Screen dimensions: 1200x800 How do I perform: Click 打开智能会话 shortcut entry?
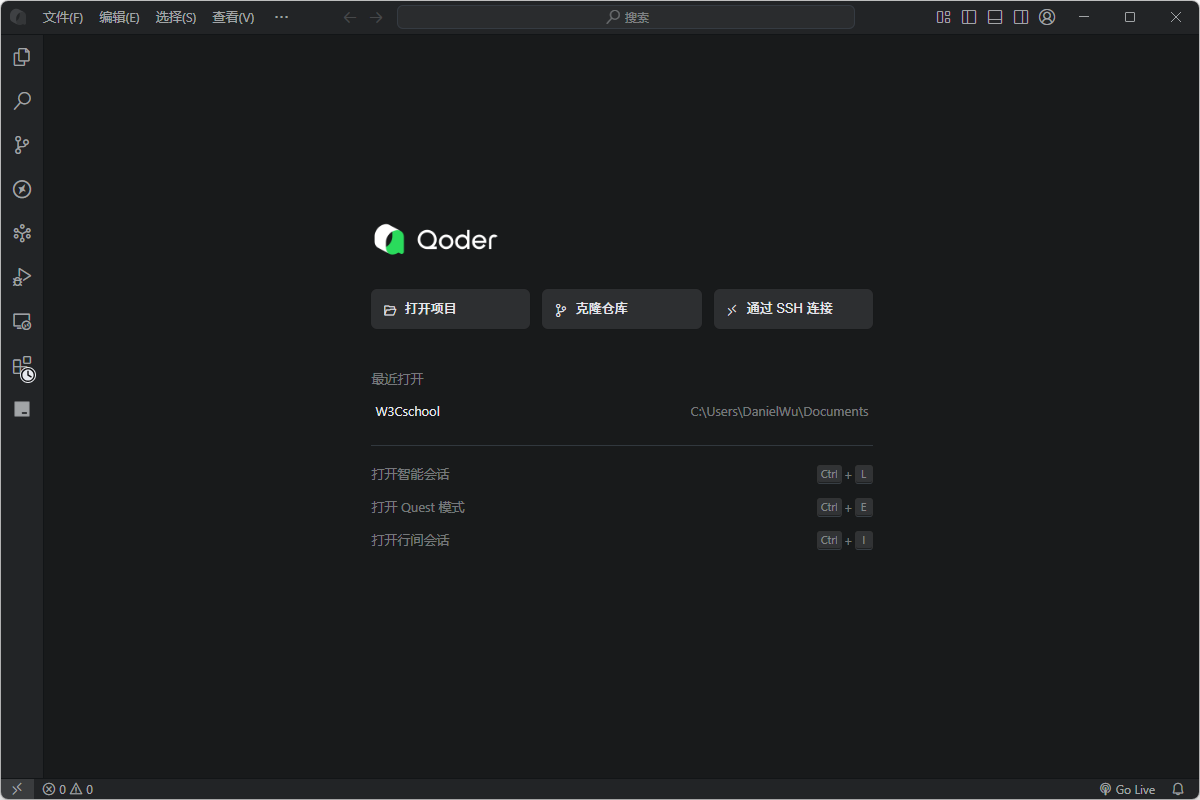coord(410,474)
